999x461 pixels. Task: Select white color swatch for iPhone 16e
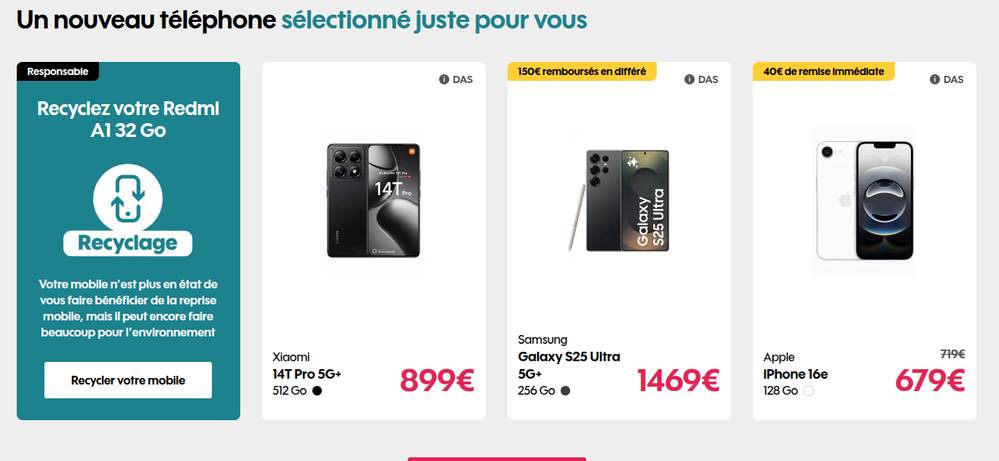pos(808,391)
